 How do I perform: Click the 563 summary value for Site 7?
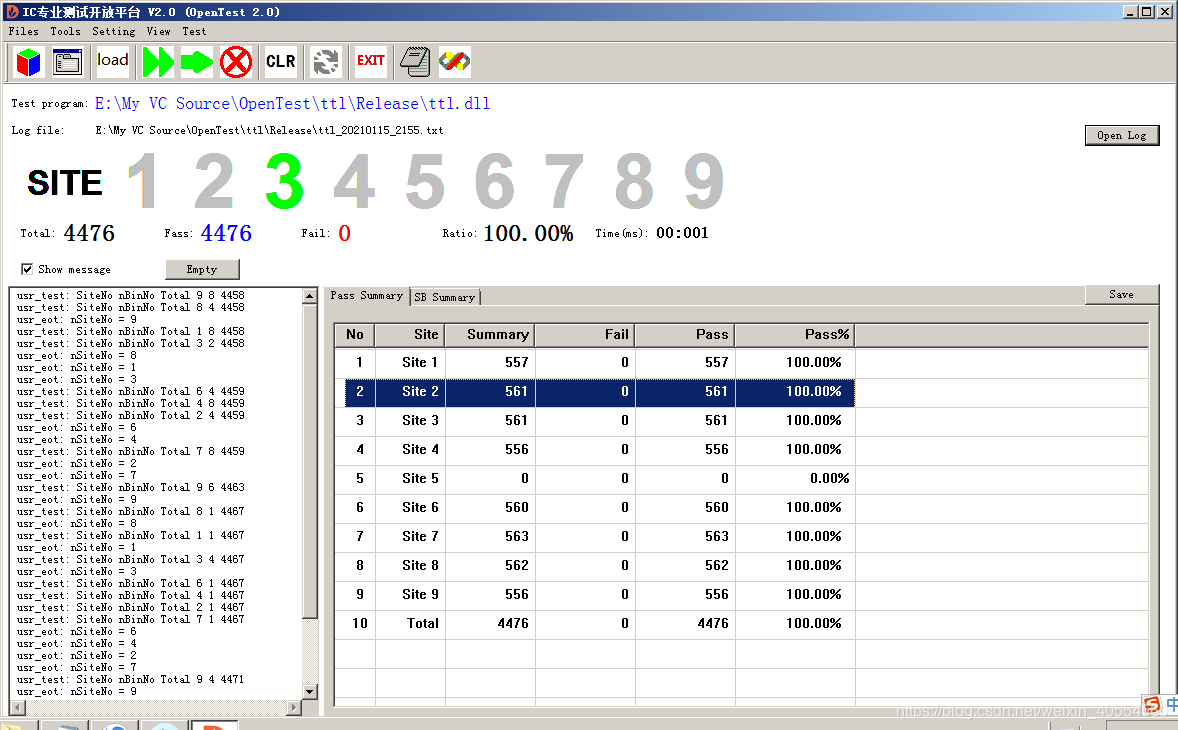click(x=517, y=537)
